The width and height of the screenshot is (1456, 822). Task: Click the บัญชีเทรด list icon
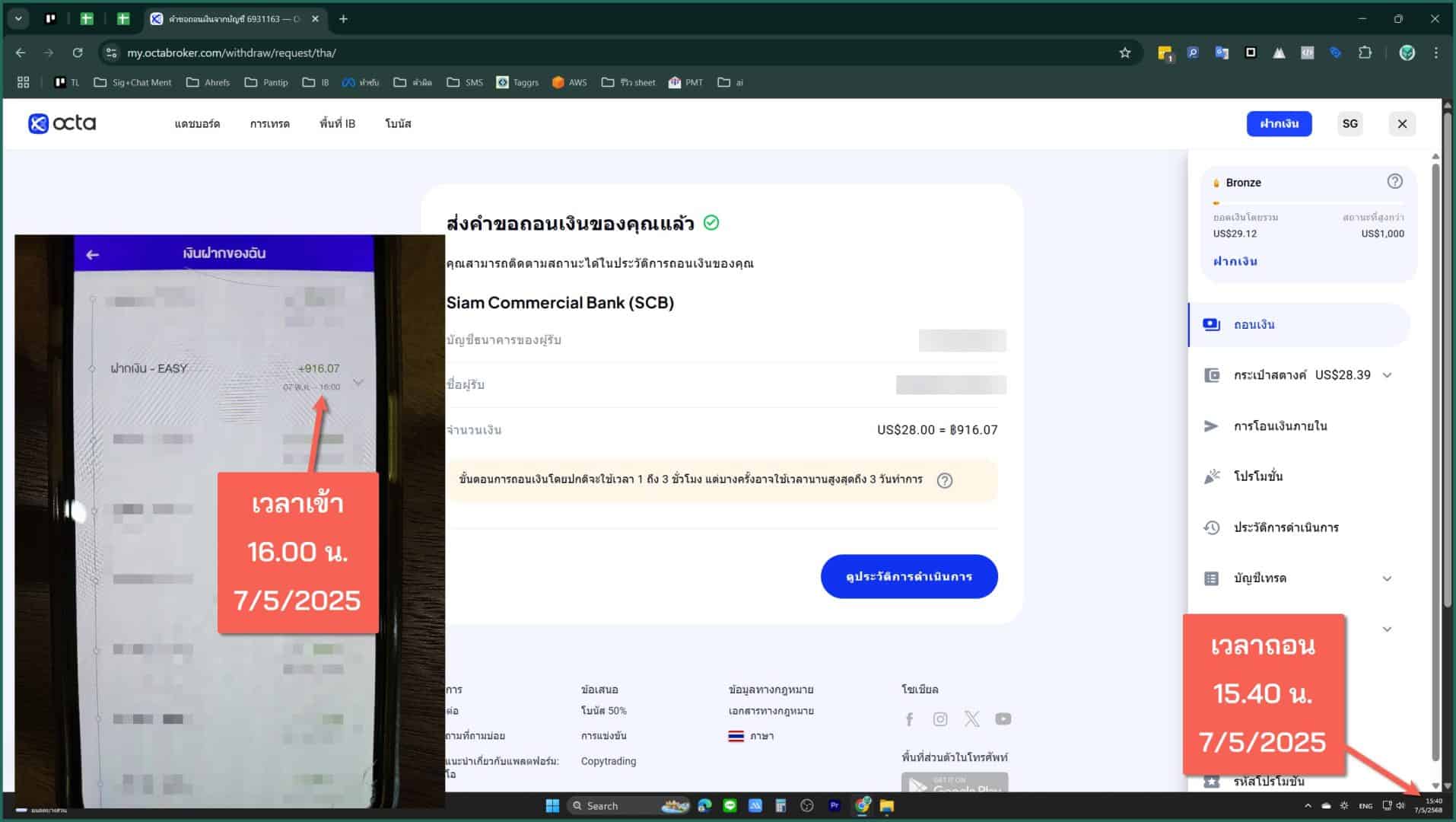click(1211, 578)
